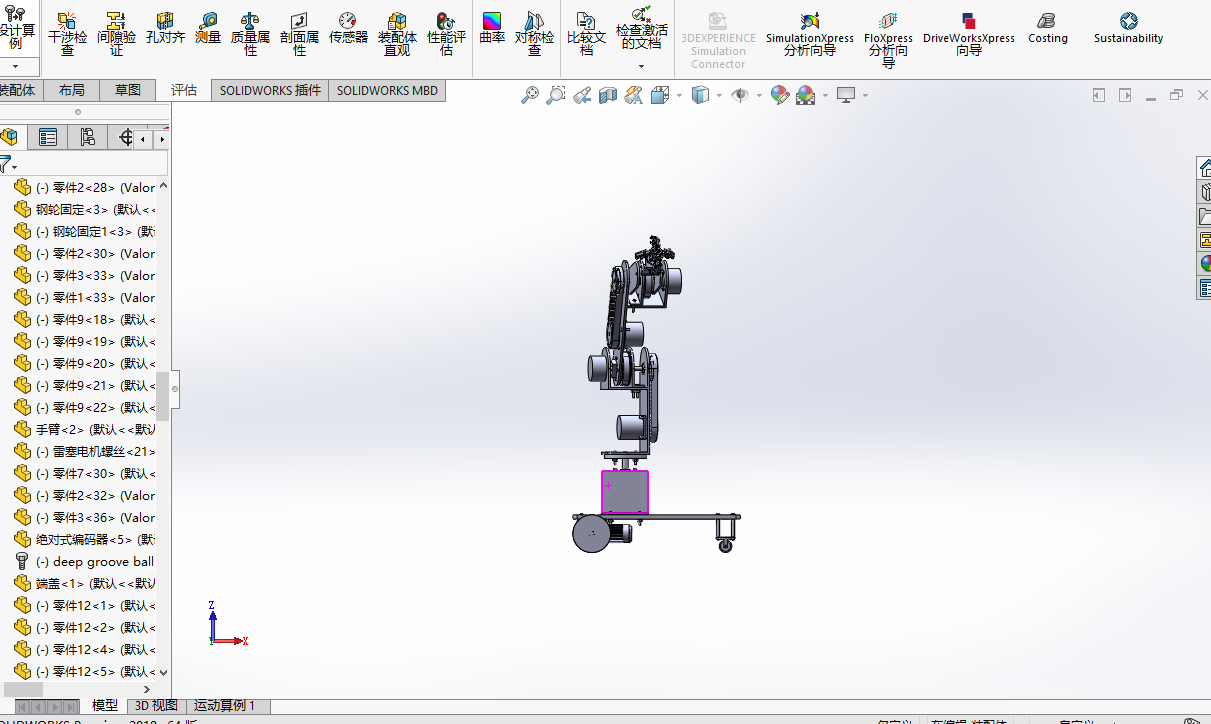The height and width of the screenshot is (724, 1211).
Task: Expand Design Study (设计算例) dropdown arrow
Action: click(15, 67)
